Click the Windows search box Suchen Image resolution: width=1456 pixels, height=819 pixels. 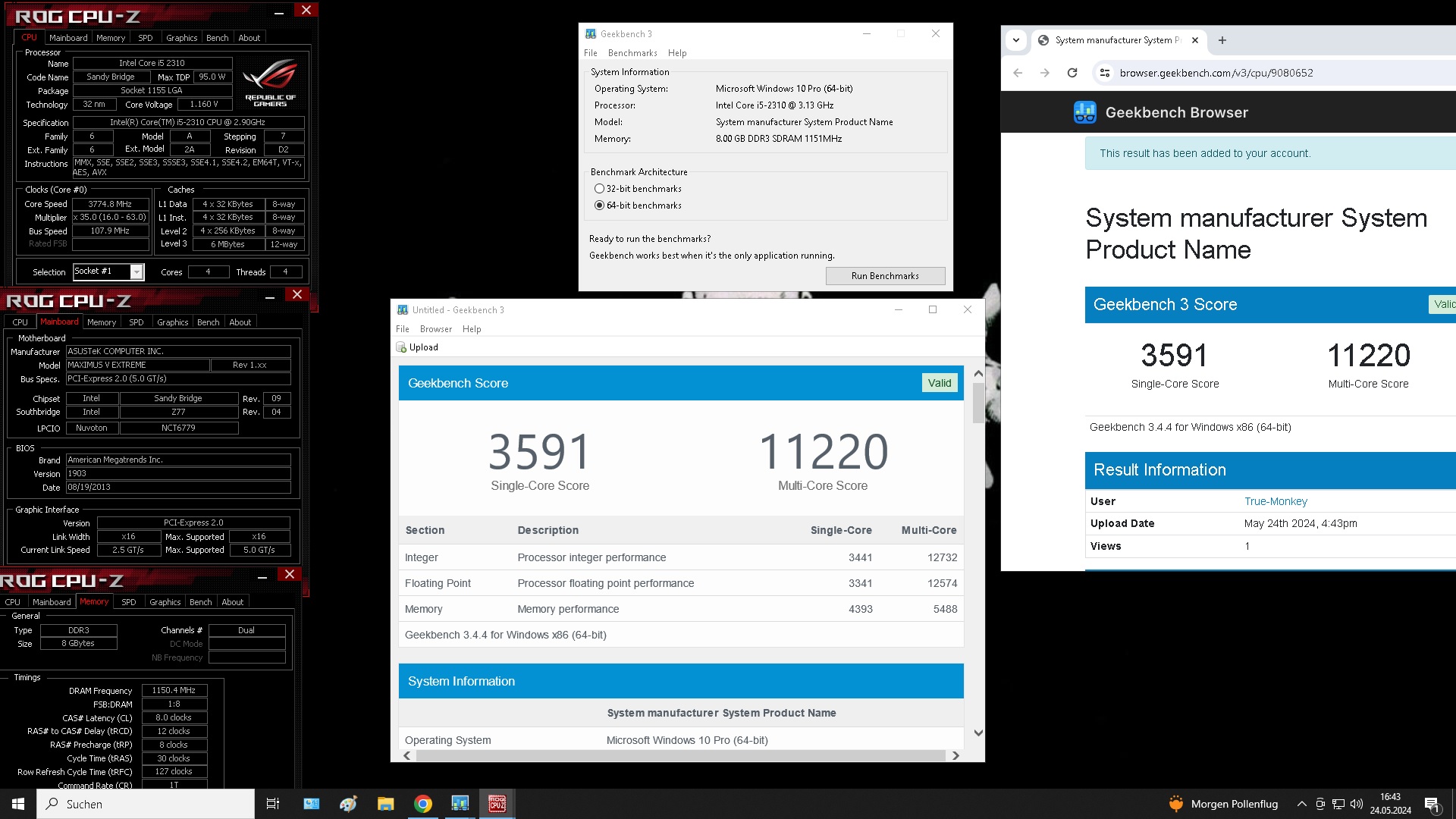(146, 804)
